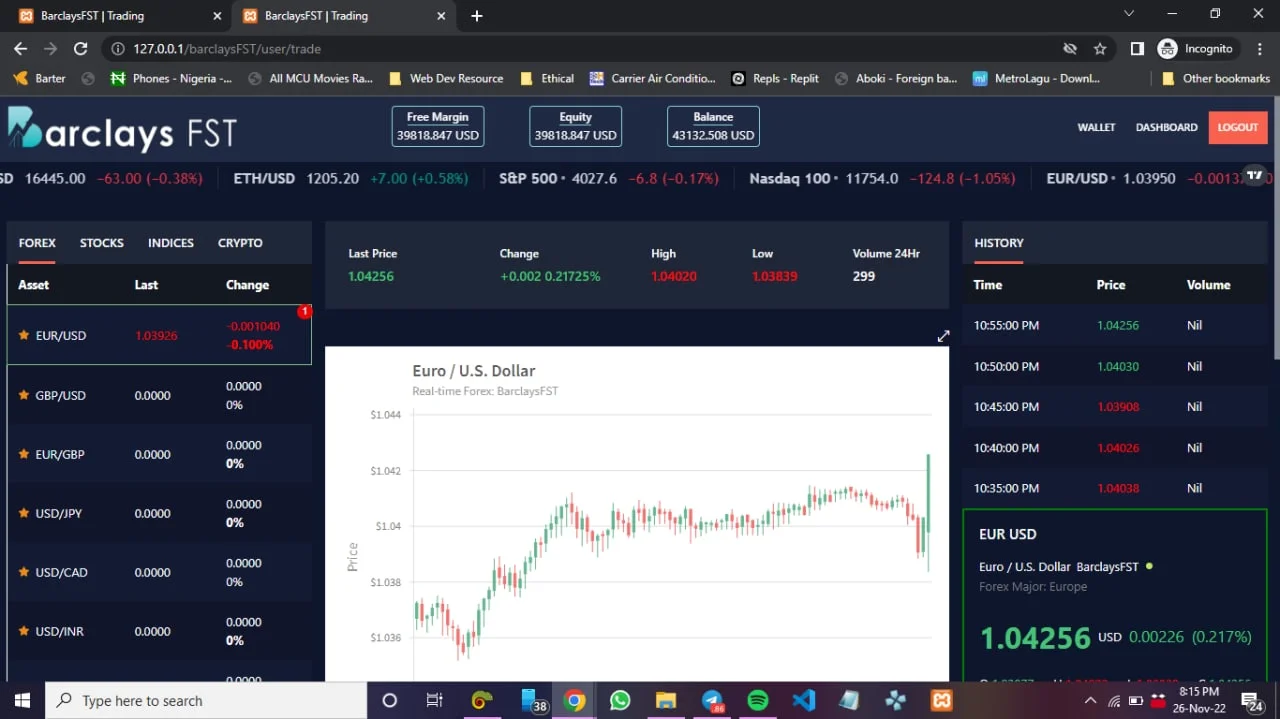The width and height of the screenshot is (1280, 719).
Task: Click the 10:40:00 PM history row
Action: (1115, 448)
